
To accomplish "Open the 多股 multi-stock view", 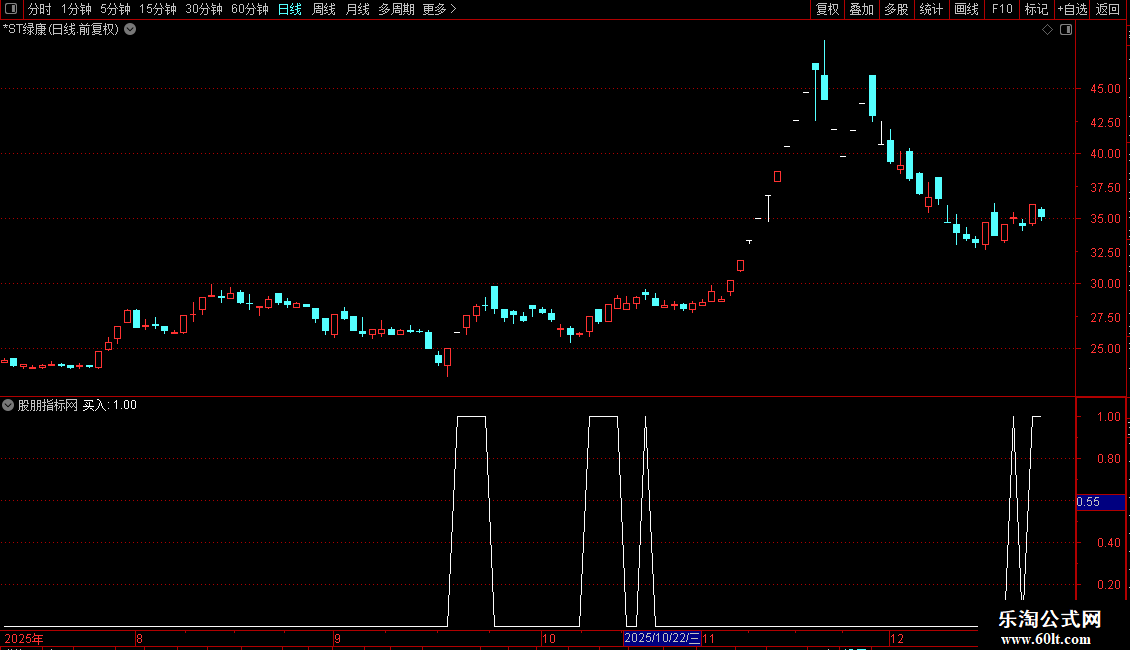I will (x=897, y=9).
